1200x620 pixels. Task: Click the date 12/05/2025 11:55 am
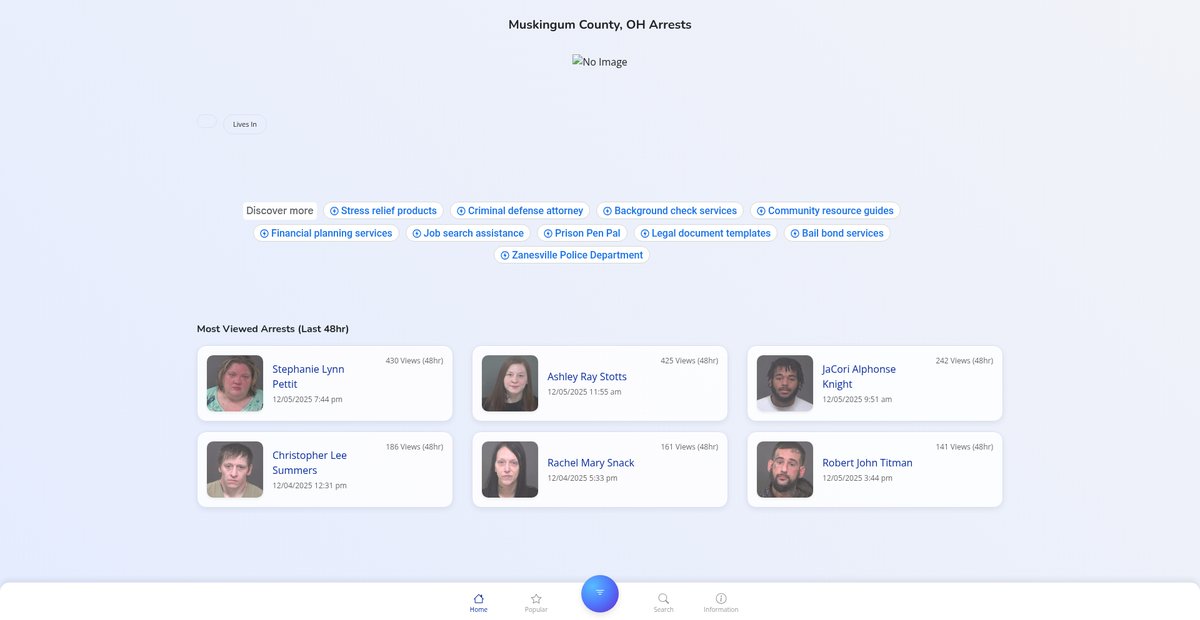pos(584,392)
